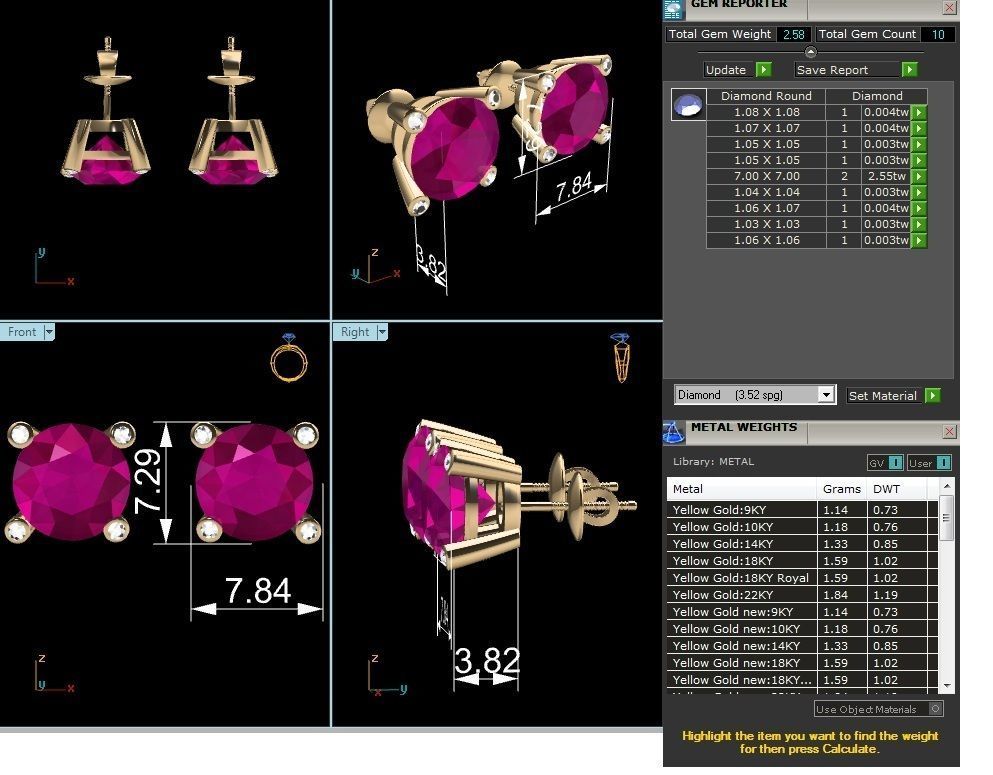Viewport: 993px width, 775px height.
Task: Click the green arrow next to Save Report
Action: click(x=909, y=70)
